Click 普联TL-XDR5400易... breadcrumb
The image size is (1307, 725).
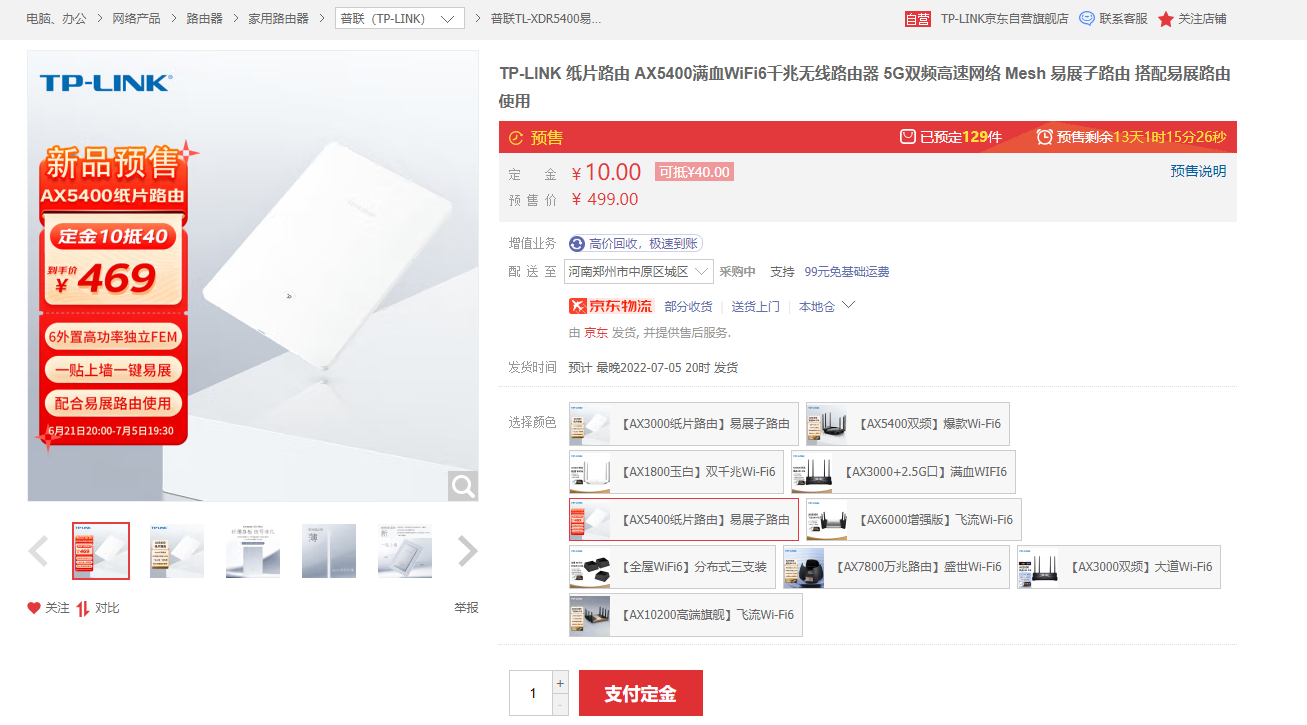point(546,19)
